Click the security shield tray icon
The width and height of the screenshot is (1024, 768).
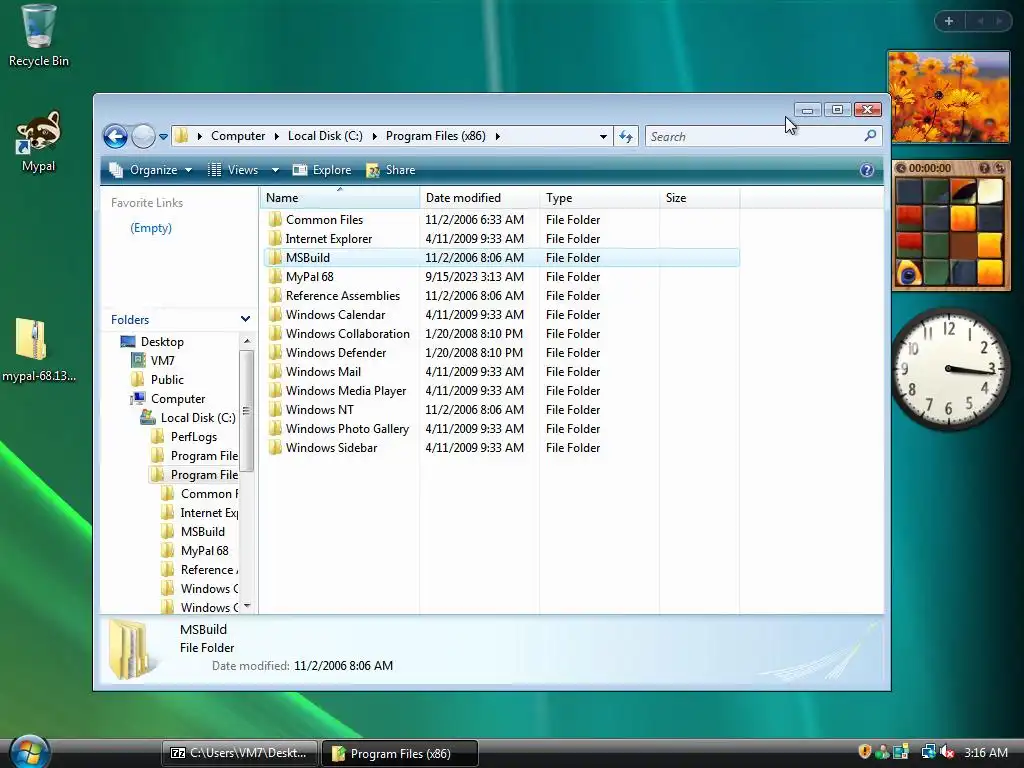coord(864,752)
